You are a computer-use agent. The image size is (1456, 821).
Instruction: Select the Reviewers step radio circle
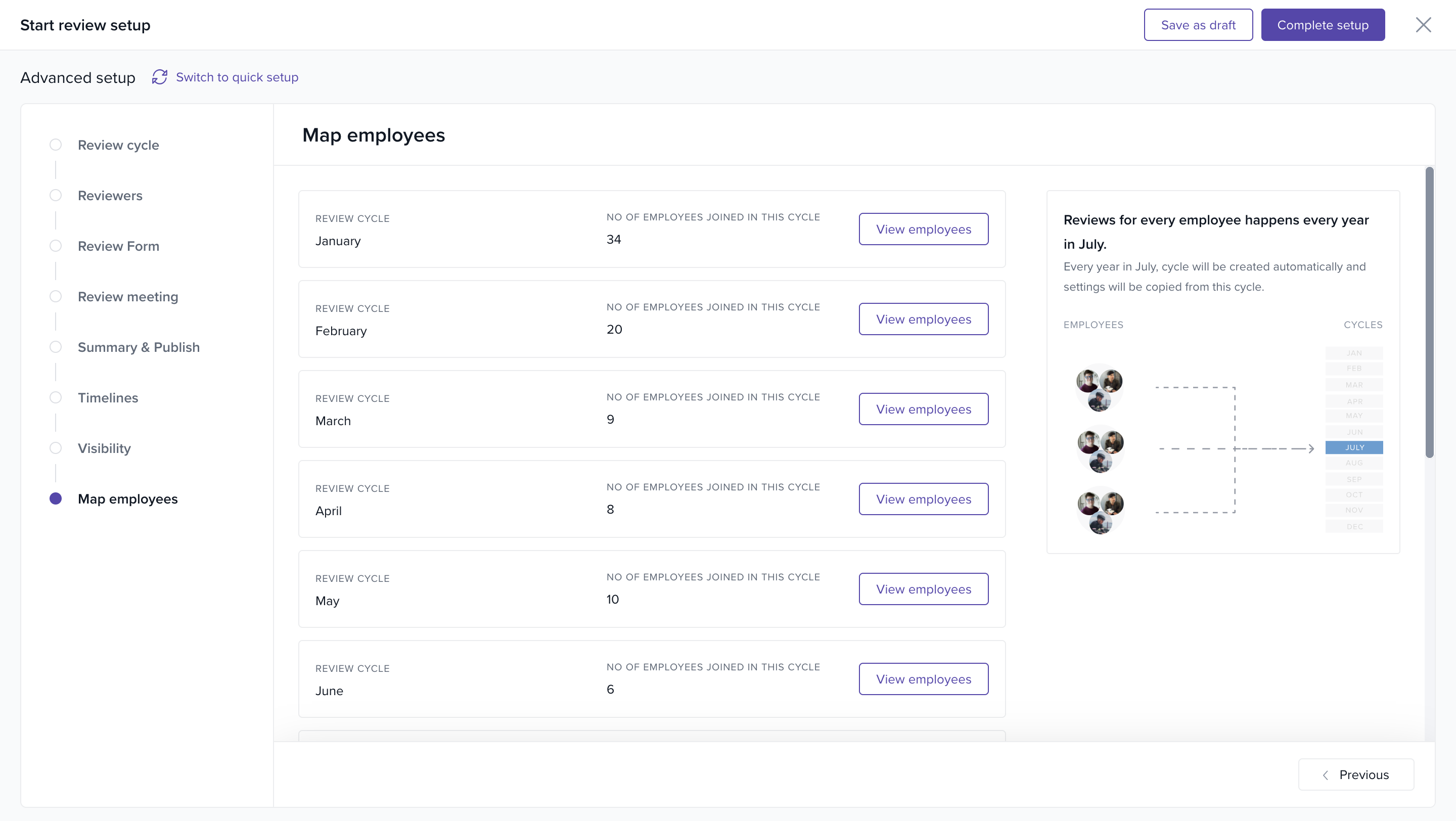pos(56,196)
